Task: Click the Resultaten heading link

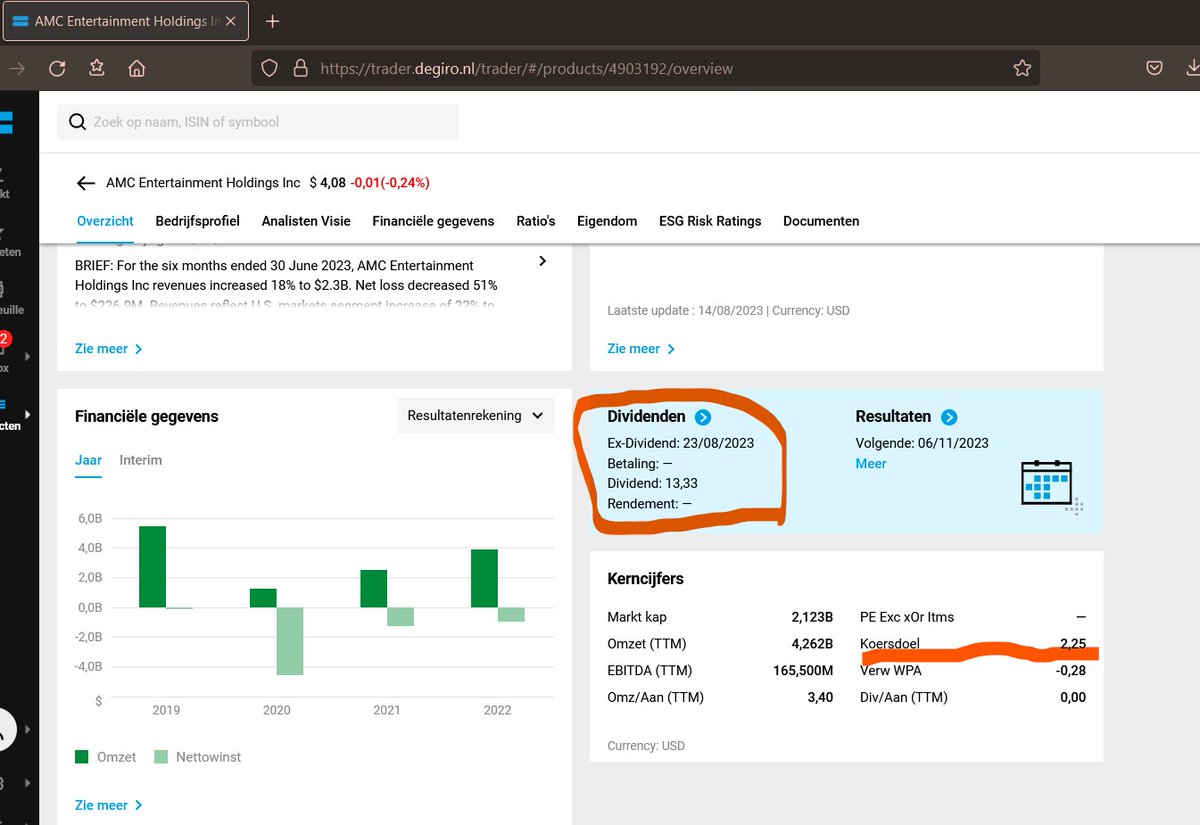Action: click(893, 417)
